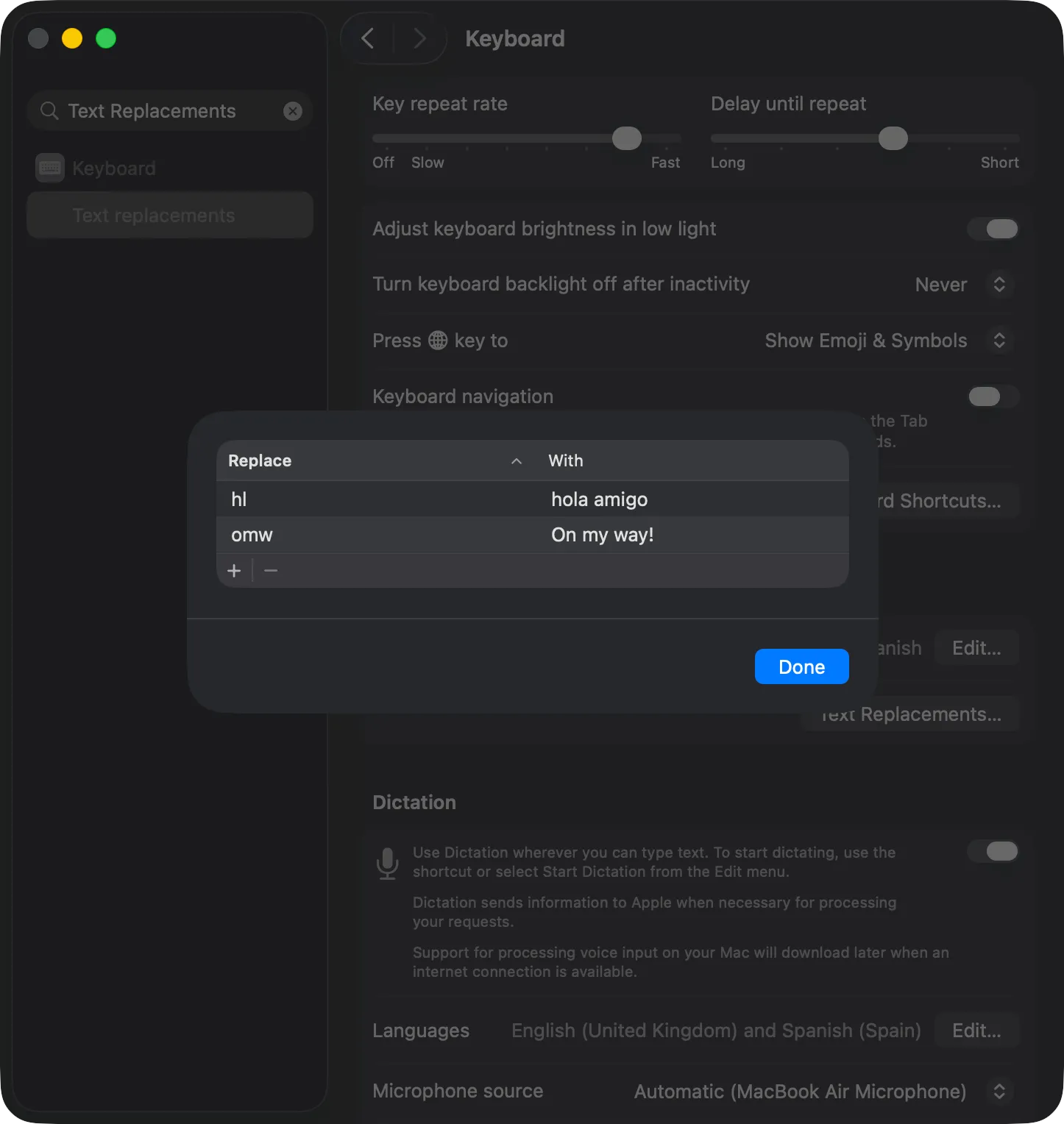Image resolution: width=1064 pixels, height=1124 pixels.
Task: Toggle the Dictation switch
Action: (993, 851)
